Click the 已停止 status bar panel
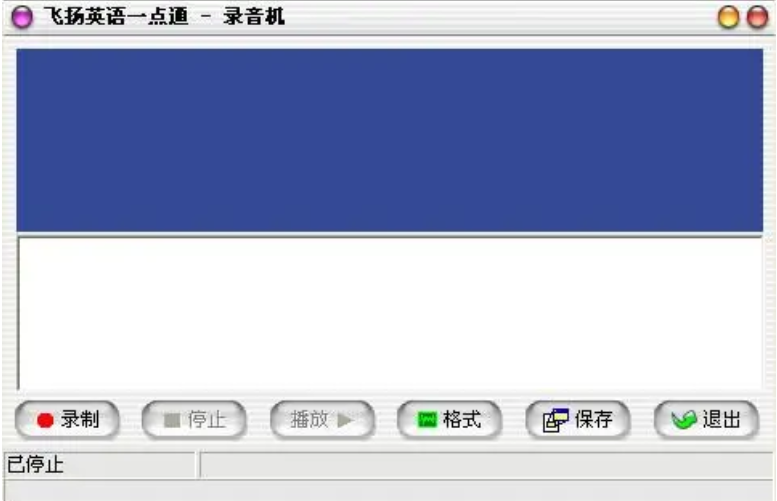 (x=100, y=465)
